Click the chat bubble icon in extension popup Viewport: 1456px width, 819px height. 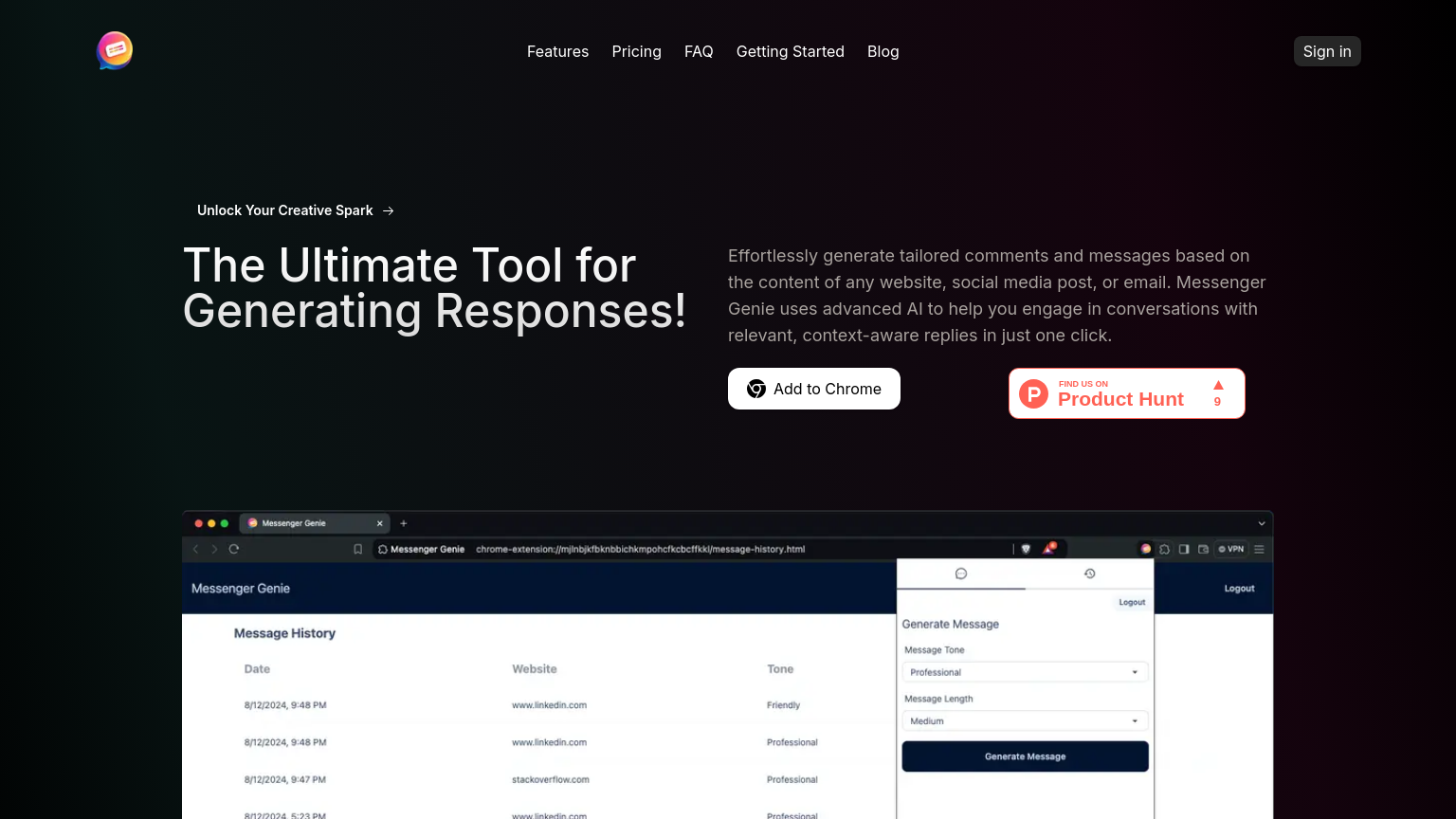point(960,573)
